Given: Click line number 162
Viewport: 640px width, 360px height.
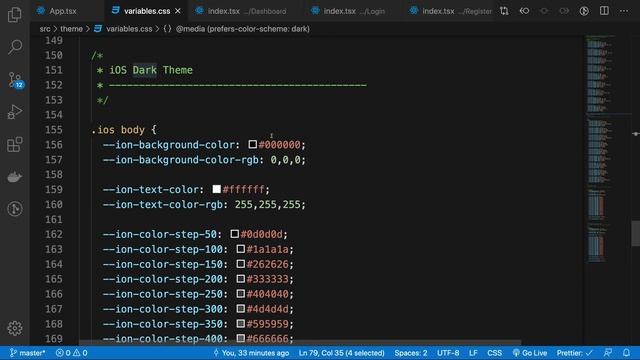Looking at the screenshot, I should click(53, 234).
